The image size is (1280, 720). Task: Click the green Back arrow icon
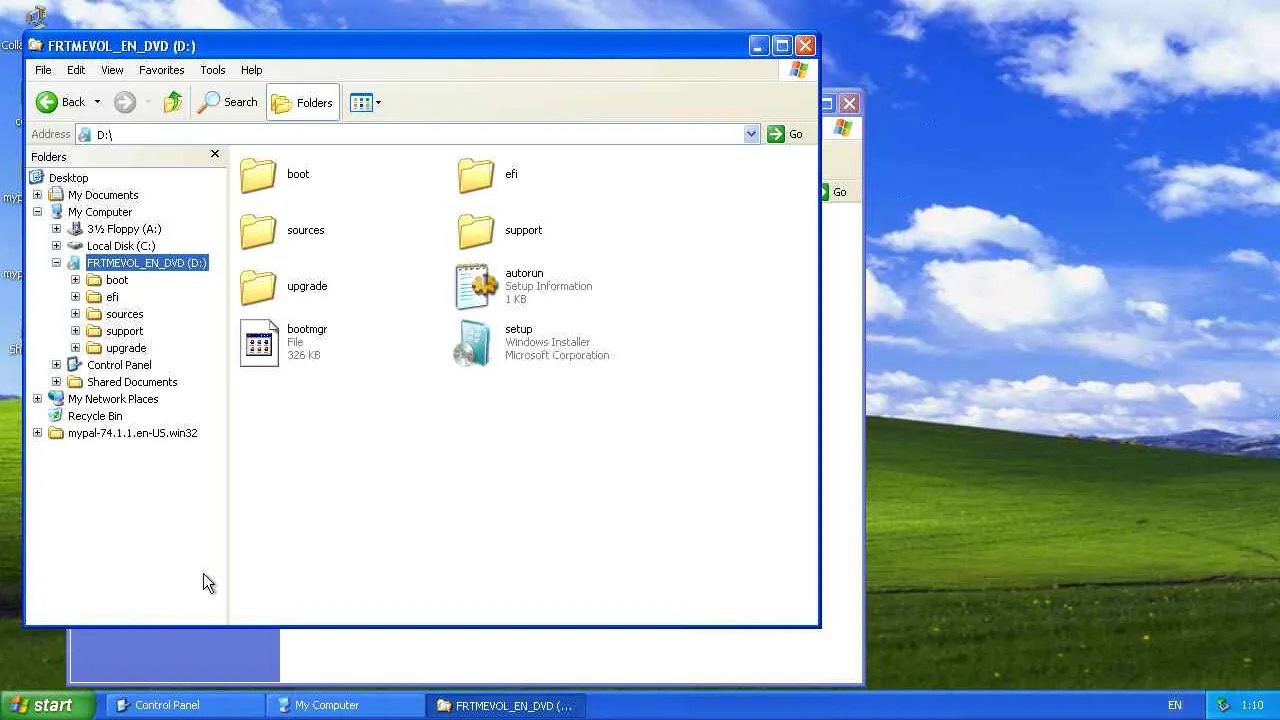pos(46,102)
